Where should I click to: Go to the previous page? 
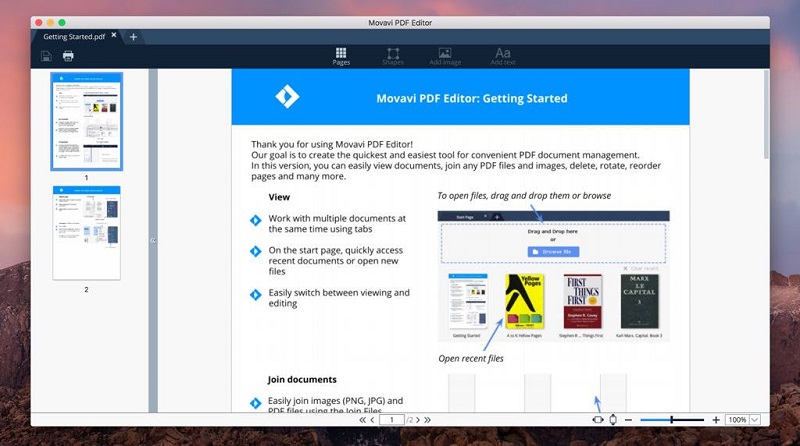point(373,420)
